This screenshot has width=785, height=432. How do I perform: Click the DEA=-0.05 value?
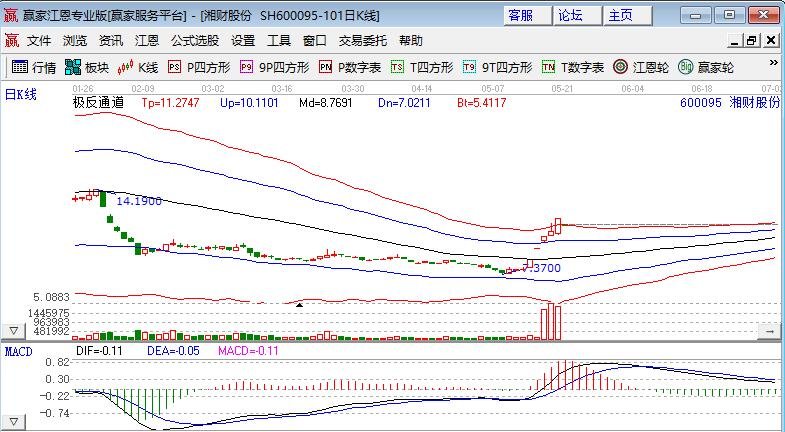(173, 351)
